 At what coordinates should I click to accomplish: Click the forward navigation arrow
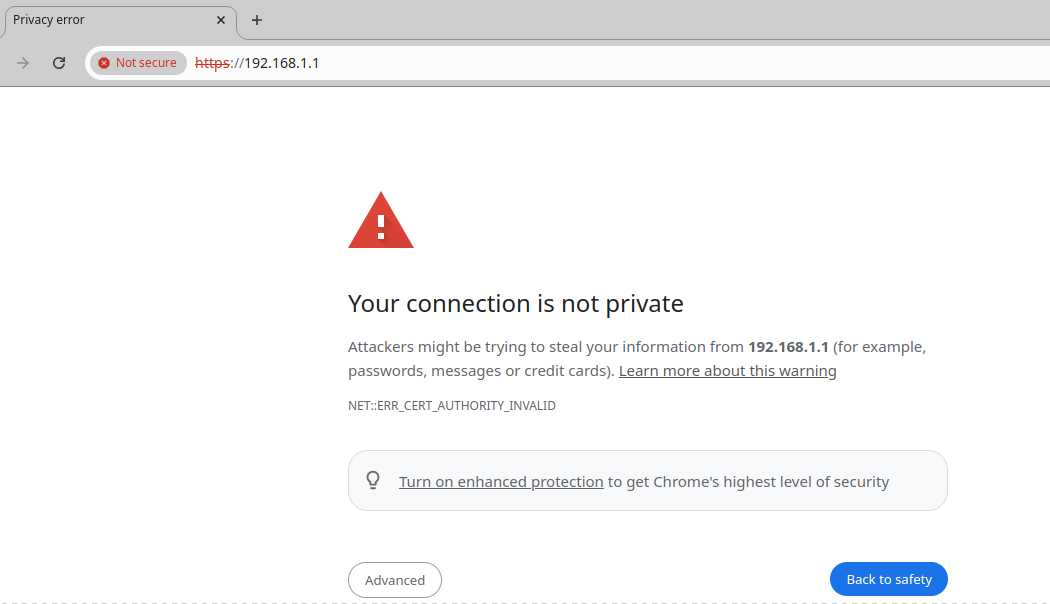coord(23,63)
